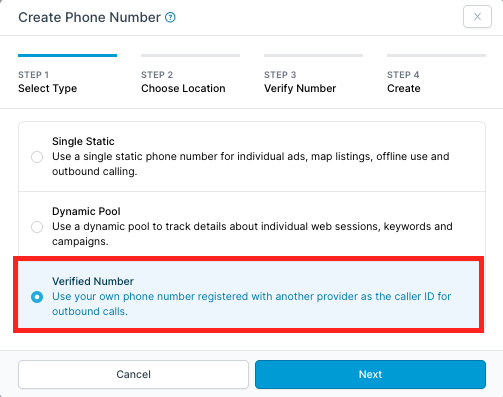
Task: Close the Create Phone Number dialog
Action: pos(477,17)
